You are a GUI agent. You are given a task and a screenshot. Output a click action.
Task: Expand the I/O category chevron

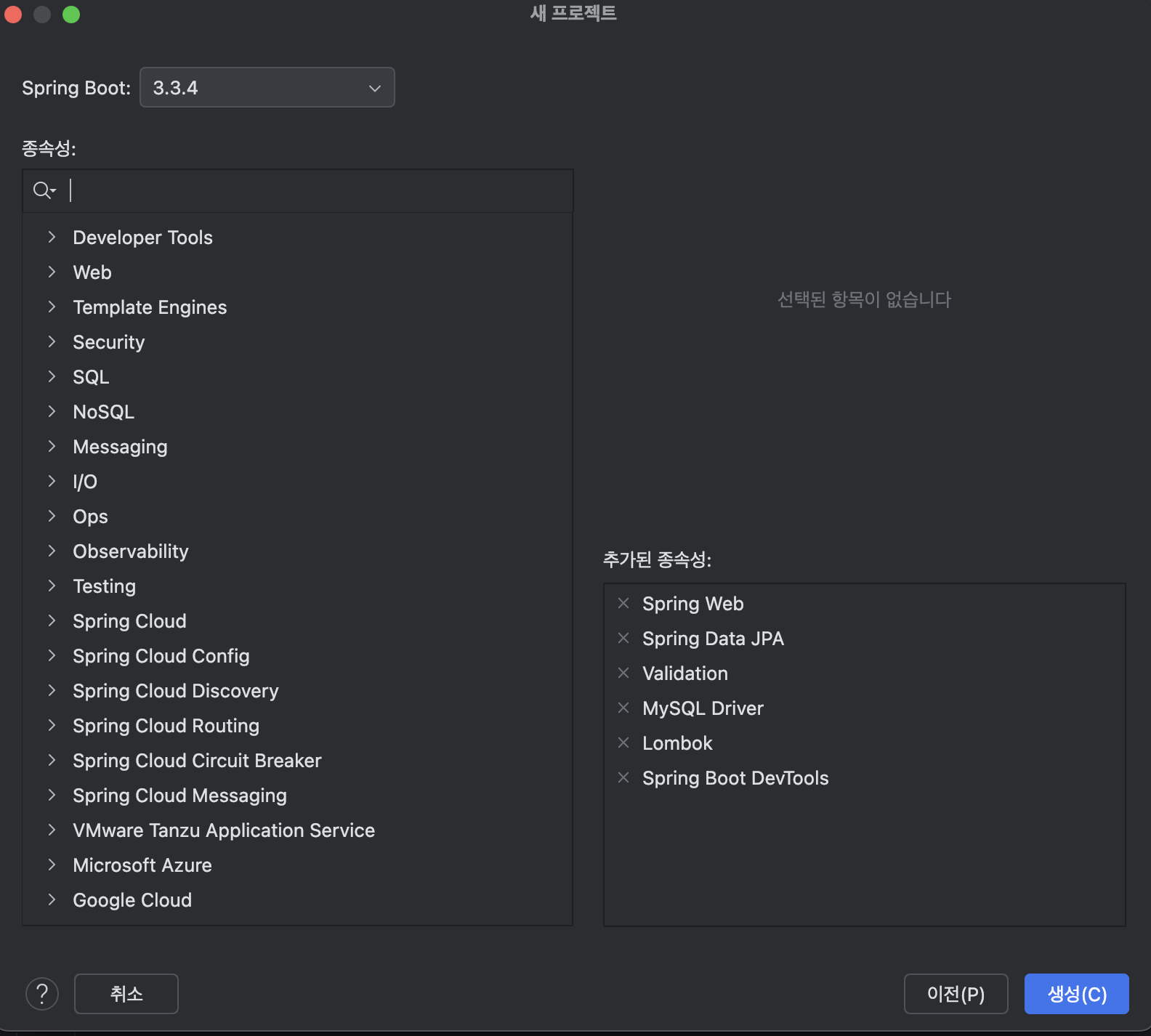coord(52,481)
